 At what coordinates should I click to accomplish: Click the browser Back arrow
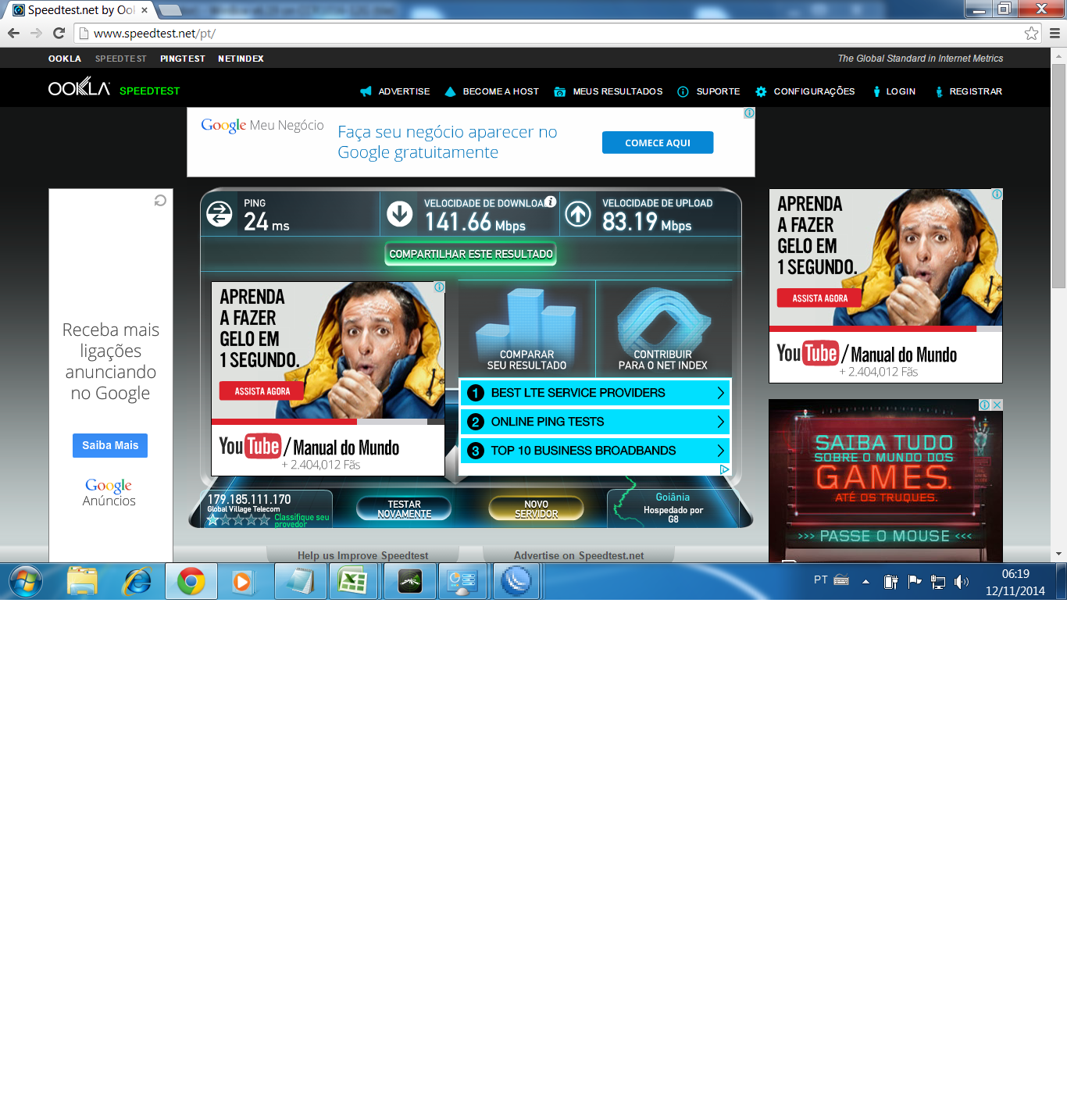pos(13,34)
